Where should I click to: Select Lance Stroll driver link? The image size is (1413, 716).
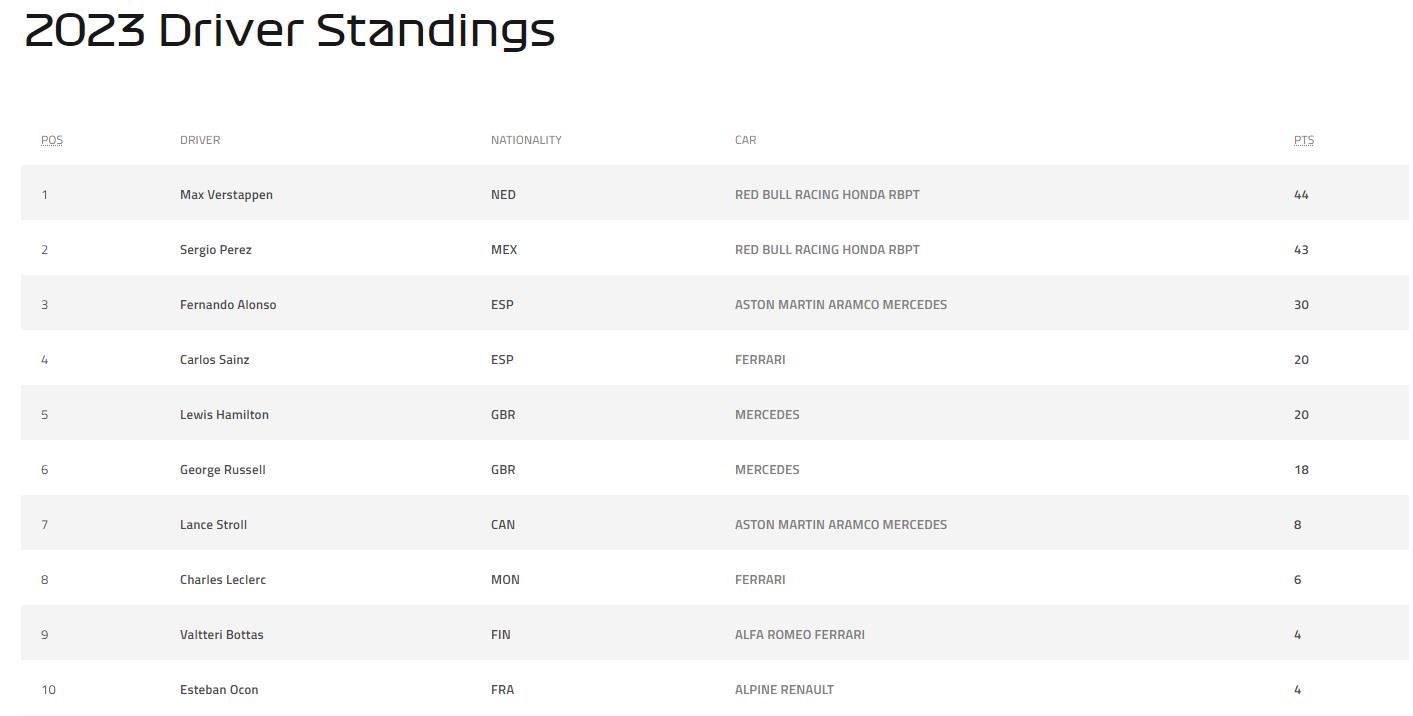(213, 525)
